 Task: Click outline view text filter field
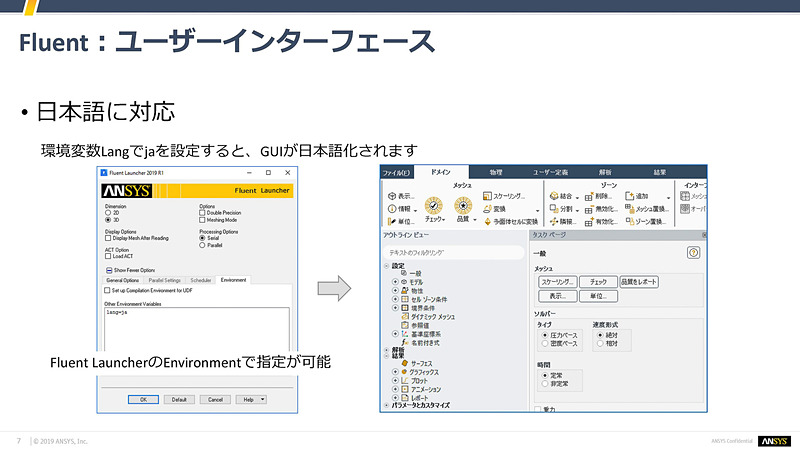[x=454, y=253]
